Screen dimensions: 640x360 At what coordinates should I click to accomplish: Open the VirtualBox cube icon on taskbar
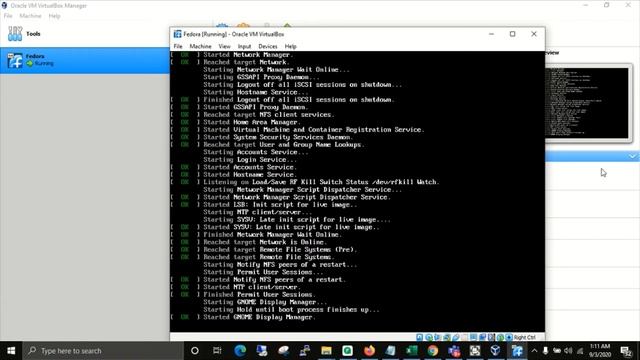coord(496,351)
